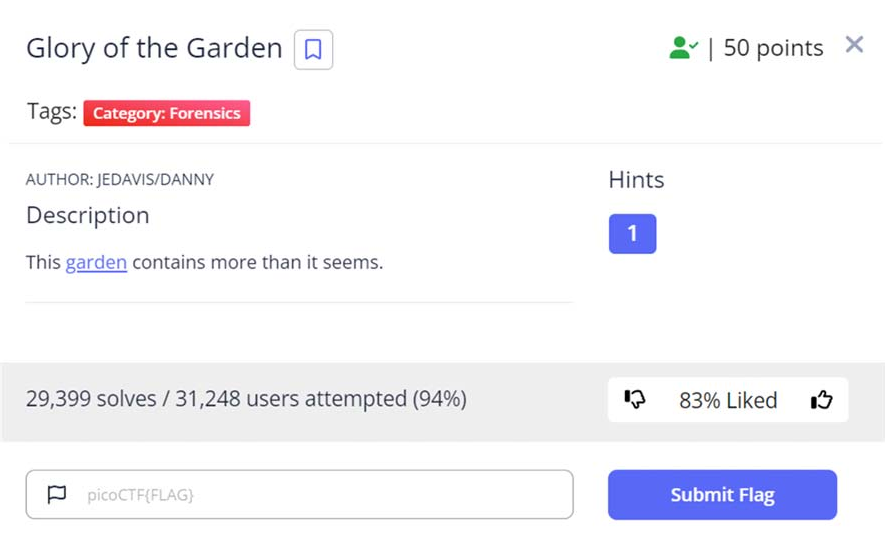
Task: Close the challenge dialog with the X
Action: coord(854,45)
